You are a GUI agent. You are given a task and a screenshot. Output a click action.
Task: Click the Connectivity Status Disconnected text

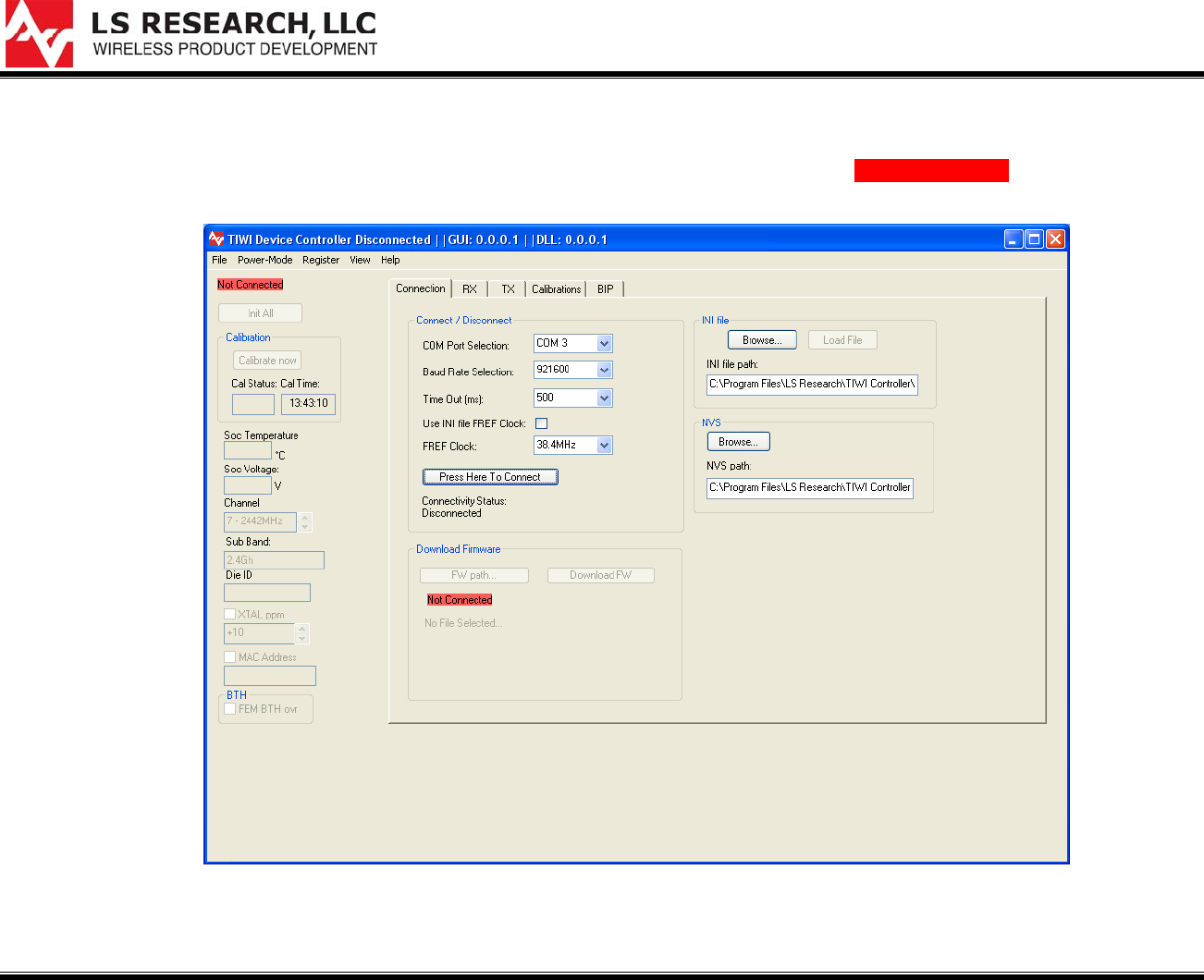pyautogui.click(x=452, y=513)
